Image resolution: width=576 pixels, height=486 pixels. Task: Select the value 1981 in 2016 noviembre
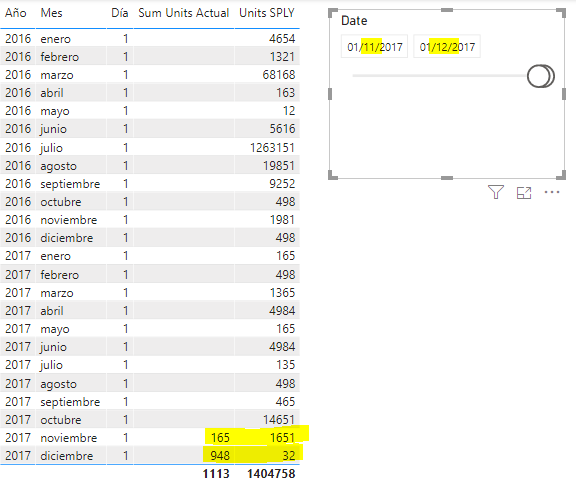[282, 220]
